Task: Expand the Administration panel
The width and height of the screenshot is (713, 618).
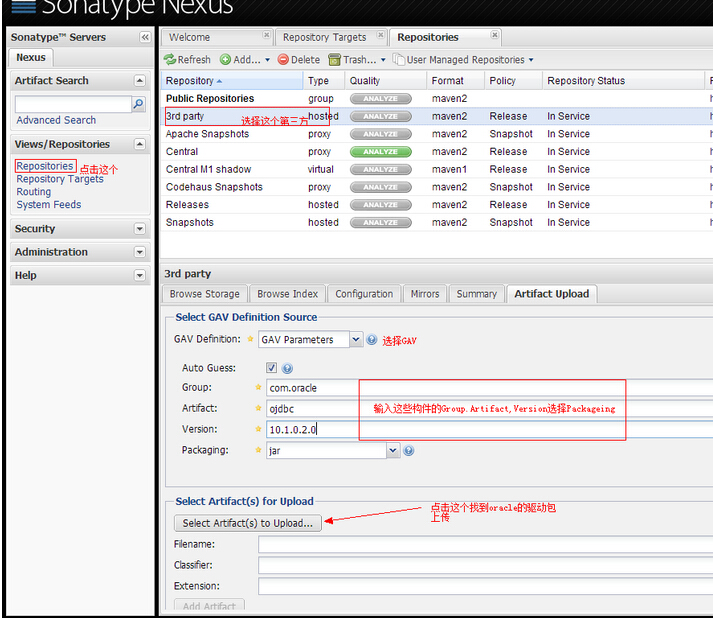Action: (140, 252)
